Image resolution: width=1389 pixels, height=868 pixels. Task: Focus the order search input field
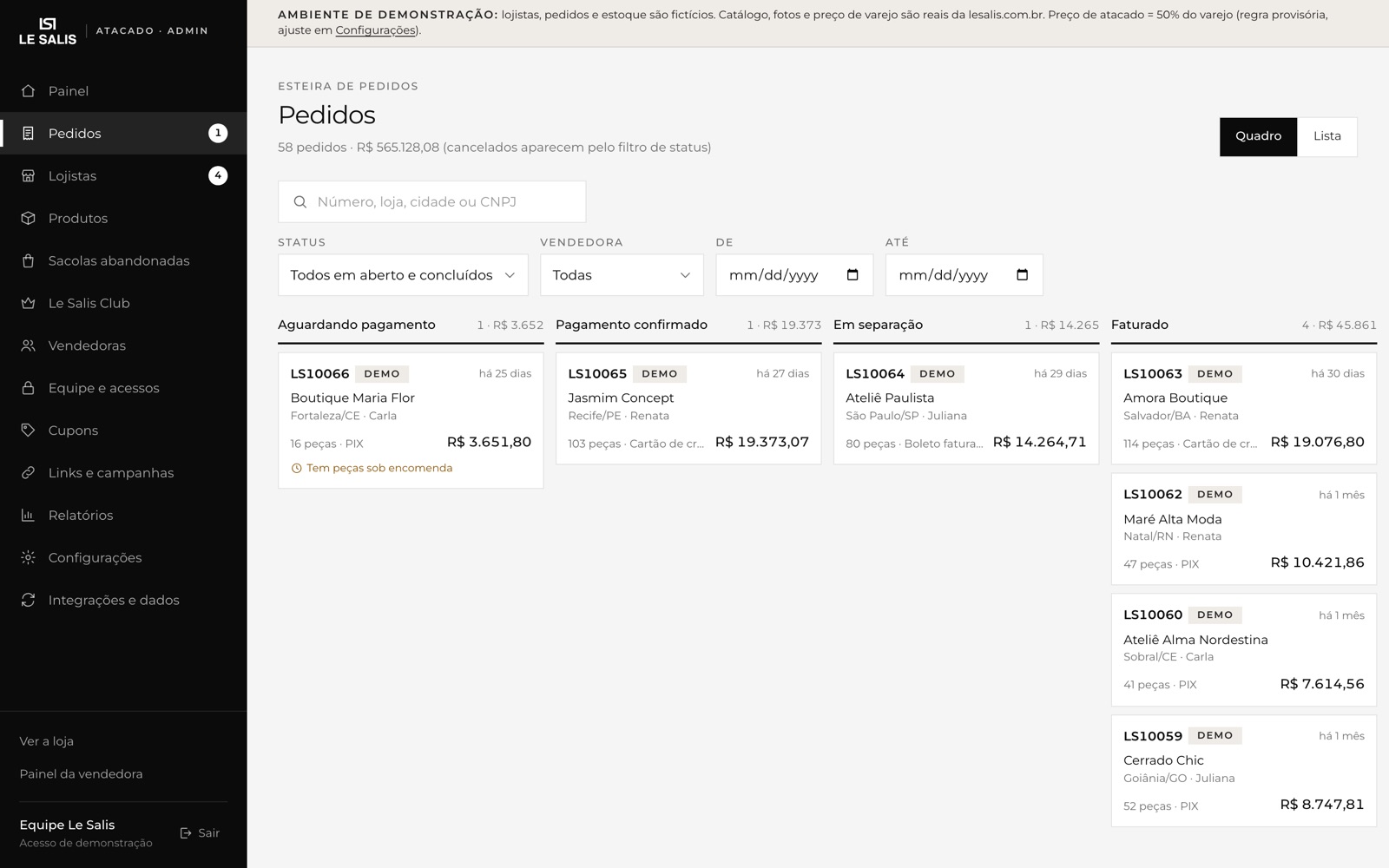click(x=431, y=202)
